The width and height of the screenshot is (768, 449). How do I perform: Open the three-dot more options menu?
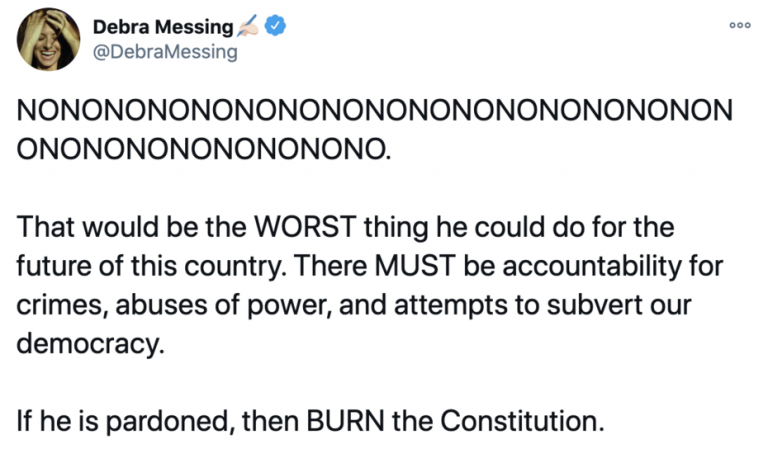[739, 25]
